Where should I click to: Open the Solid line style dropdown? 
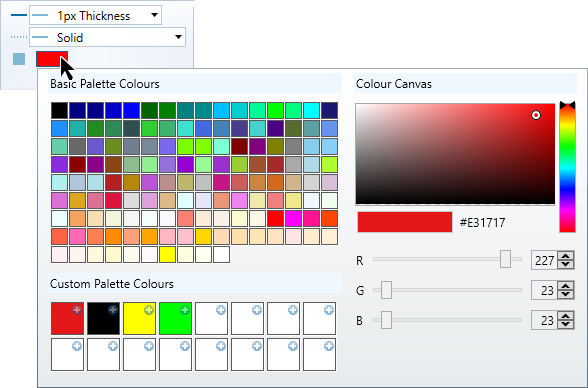click(107, 37)
